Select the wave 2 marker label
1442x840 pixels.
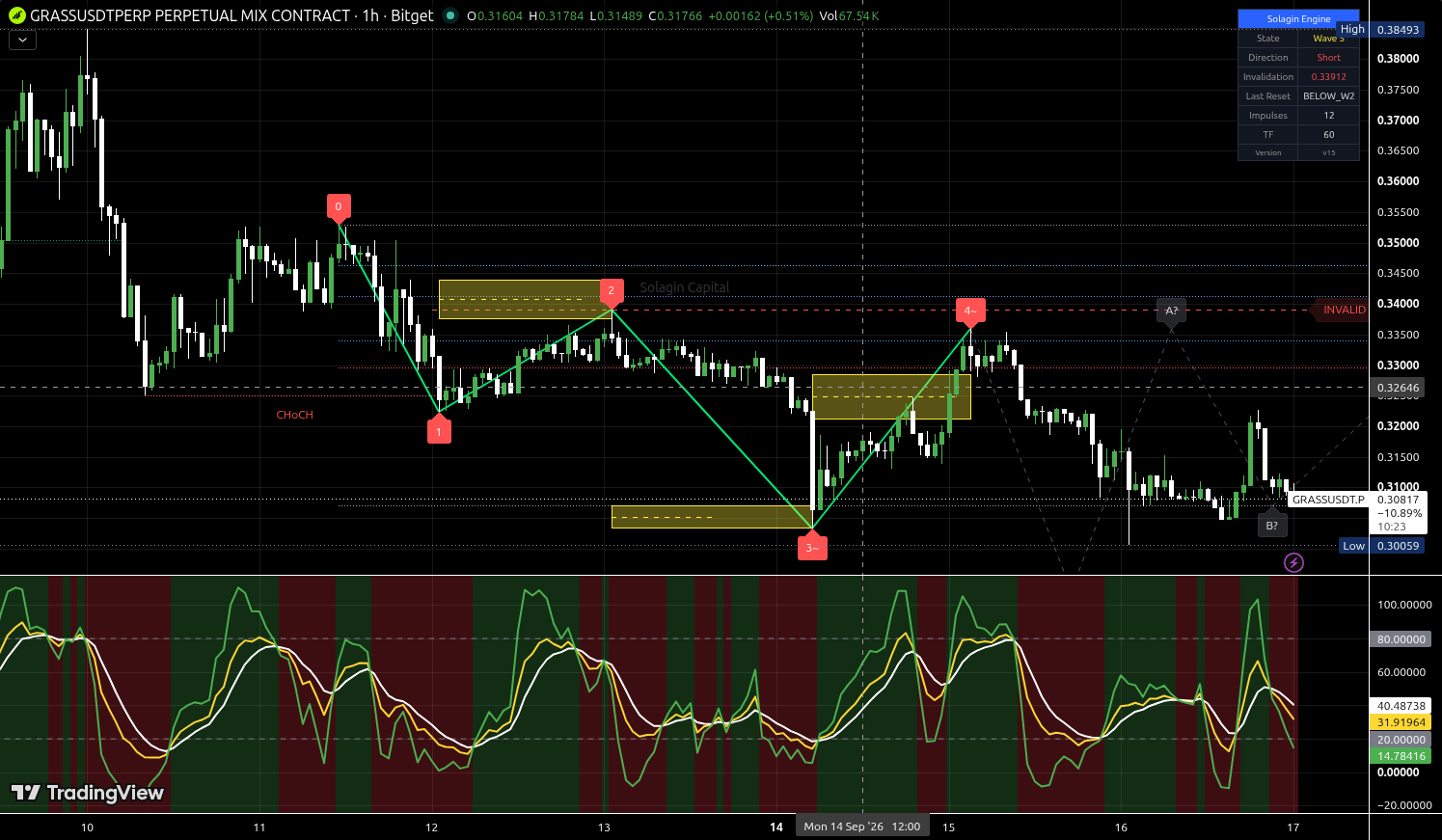click(611, 291)
